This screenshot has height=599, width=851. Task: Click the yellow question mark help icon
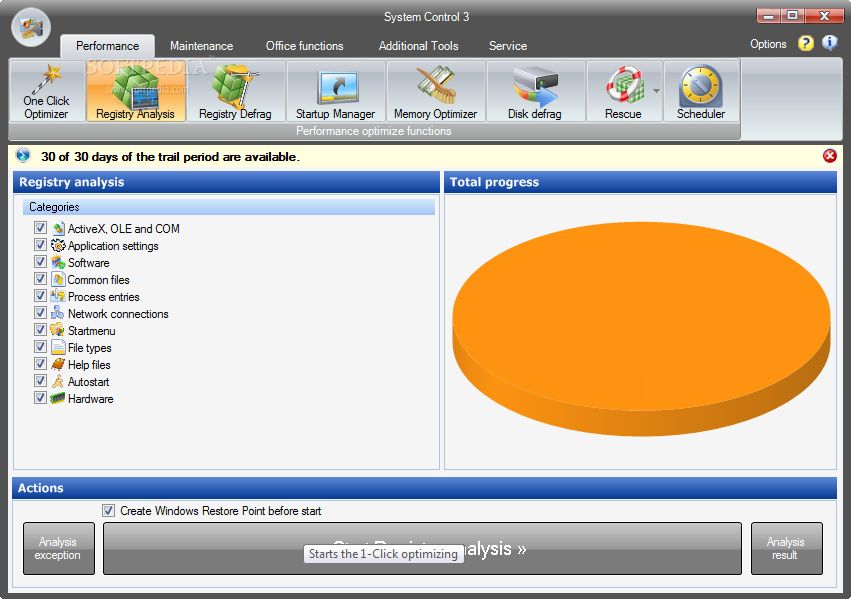[805, 43]
